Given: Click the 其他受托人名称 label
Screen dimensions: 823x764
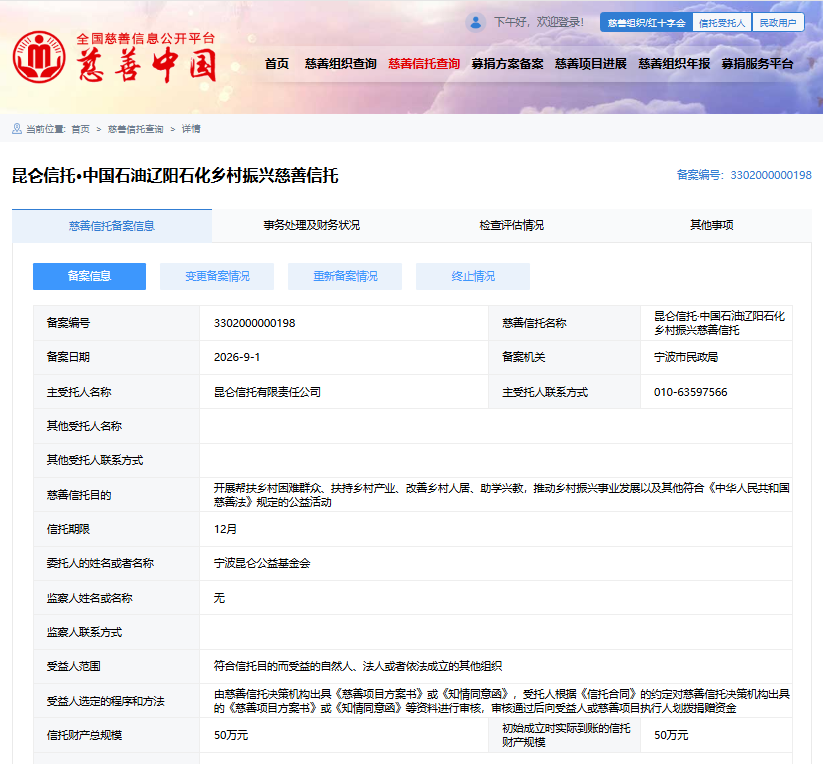Looking at the screenshot, I should point(85,426).
